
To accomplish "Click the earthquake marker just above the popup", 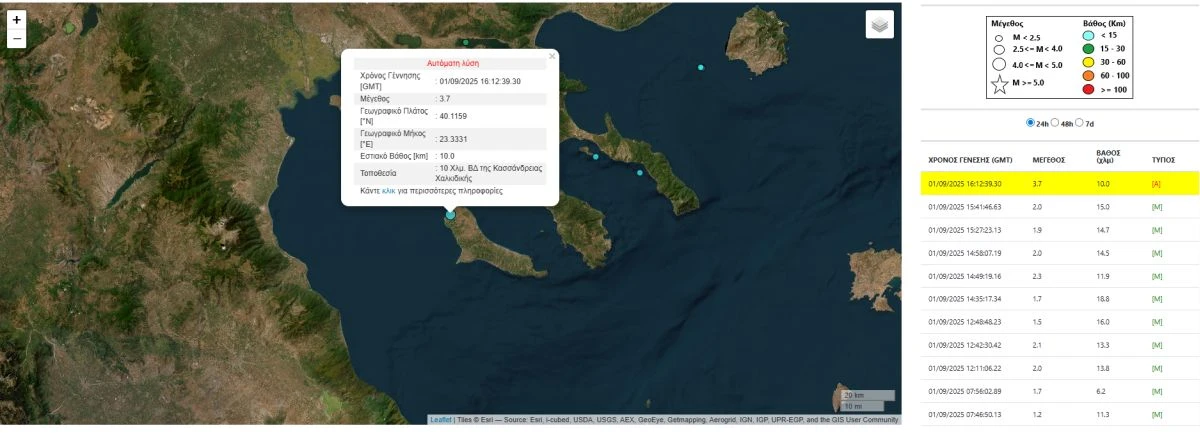I will pos(466,43).
